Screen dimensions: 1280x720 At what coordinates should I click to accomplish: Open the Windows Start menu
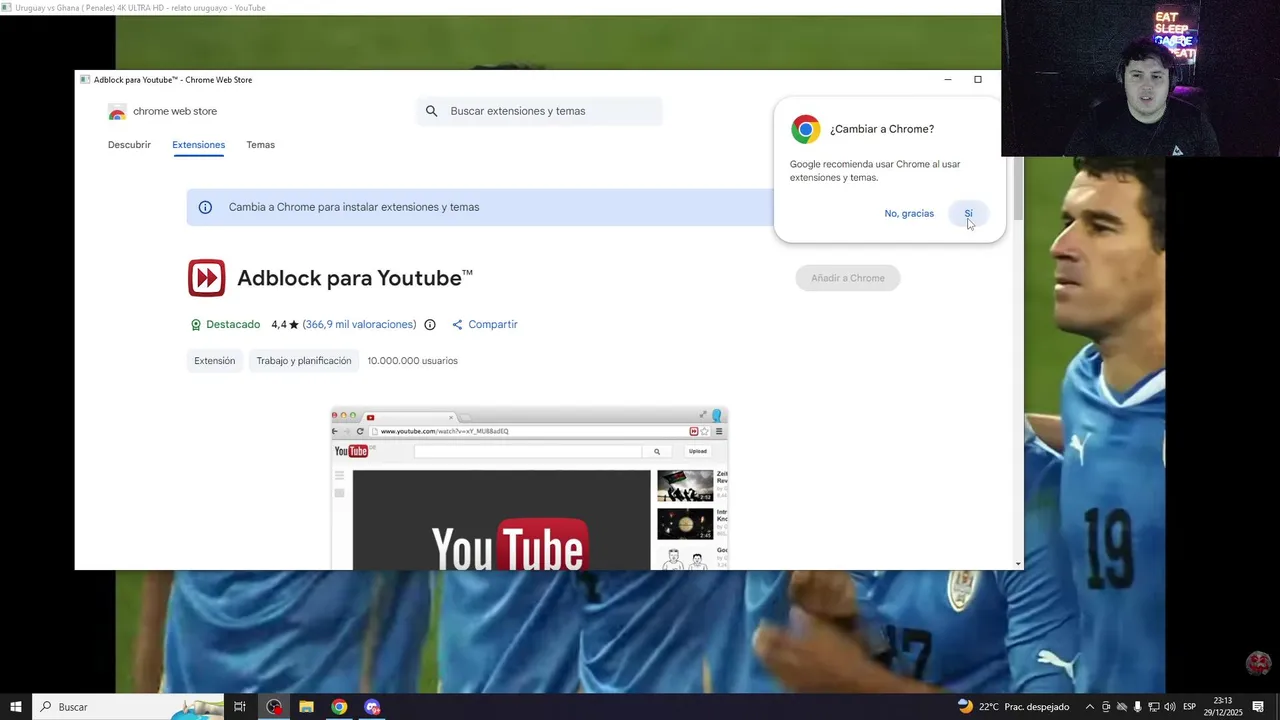(x=16, y=707)
